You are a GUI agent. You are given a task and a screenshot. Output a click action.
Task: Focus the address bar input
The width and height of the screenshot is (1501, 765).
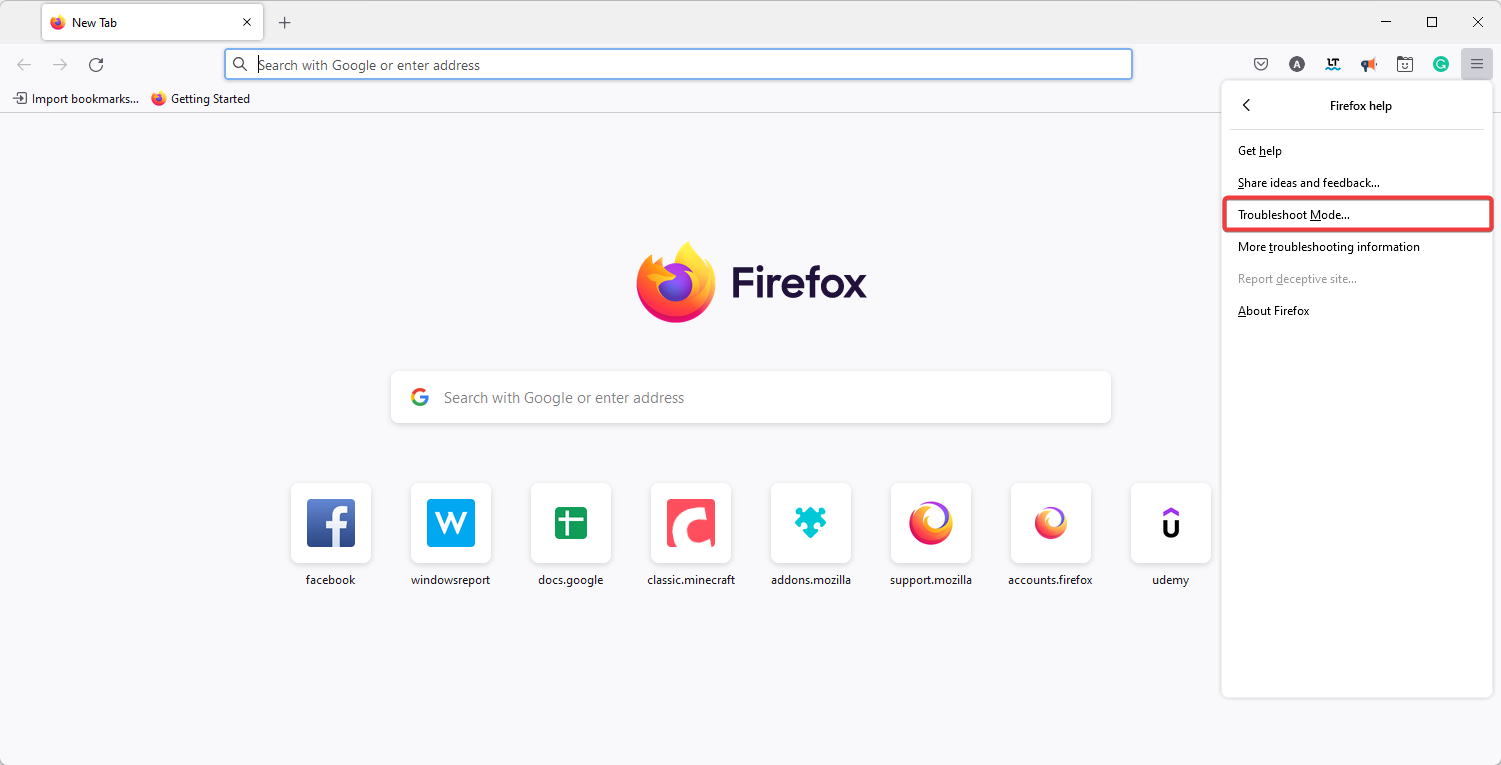tap(678, 64)
